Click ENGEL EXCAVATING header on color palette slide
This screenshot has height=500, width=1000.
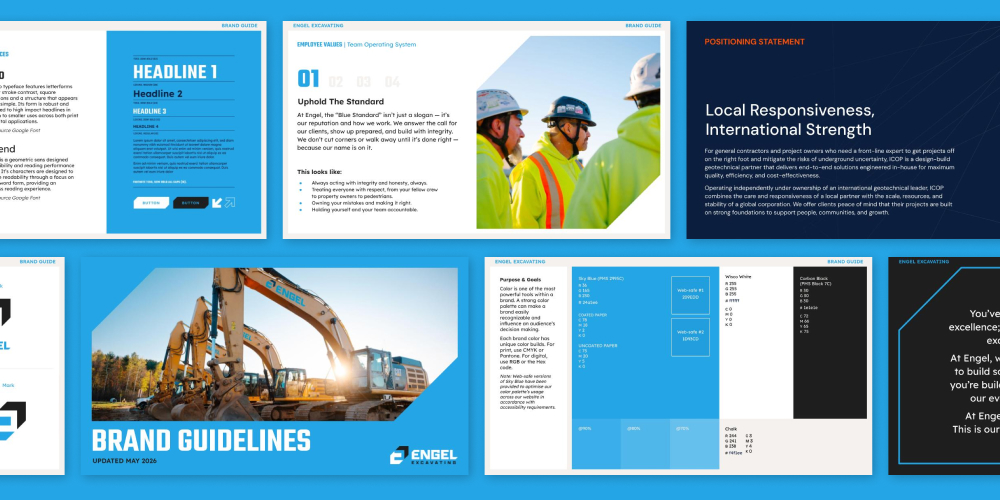(x=520, y=261)
